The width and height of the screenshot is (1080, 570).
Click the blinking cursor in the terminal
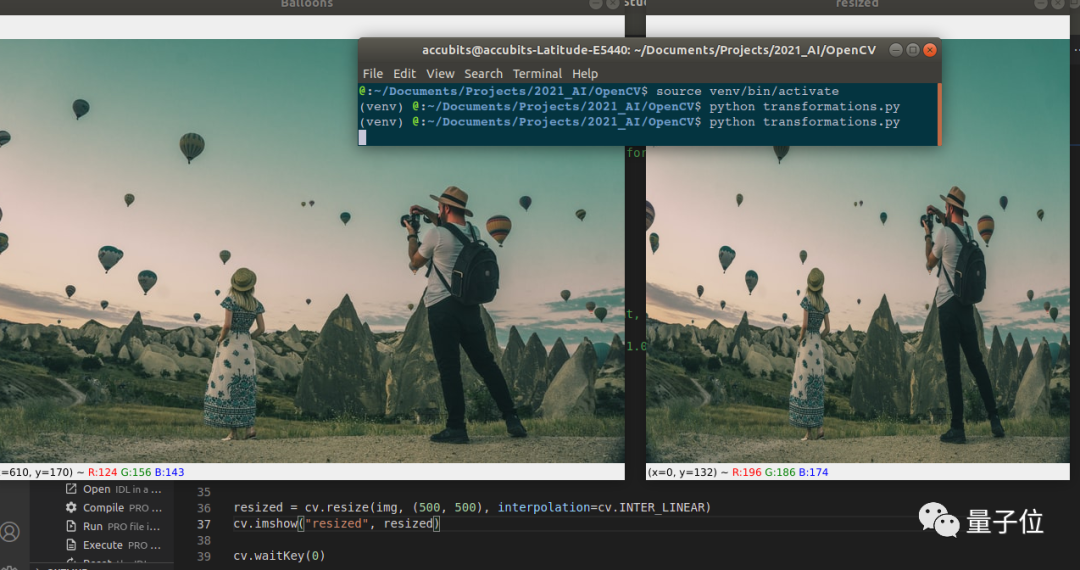[x=362, y=137]
